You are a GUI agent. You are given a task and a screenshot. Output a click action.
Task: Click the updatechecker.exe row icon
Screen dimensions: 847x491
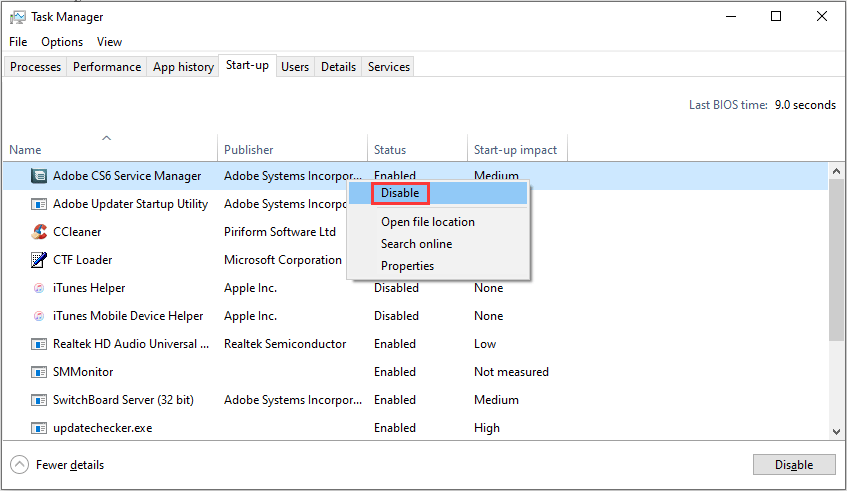(x=39, y=428)
